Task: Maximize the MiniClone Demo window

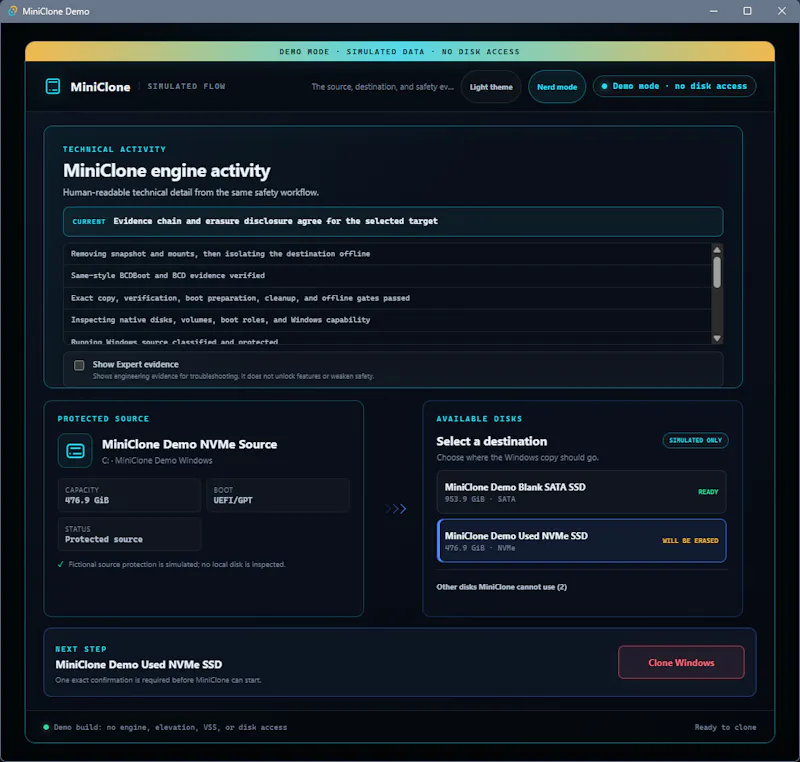Action: coord(747,11)
